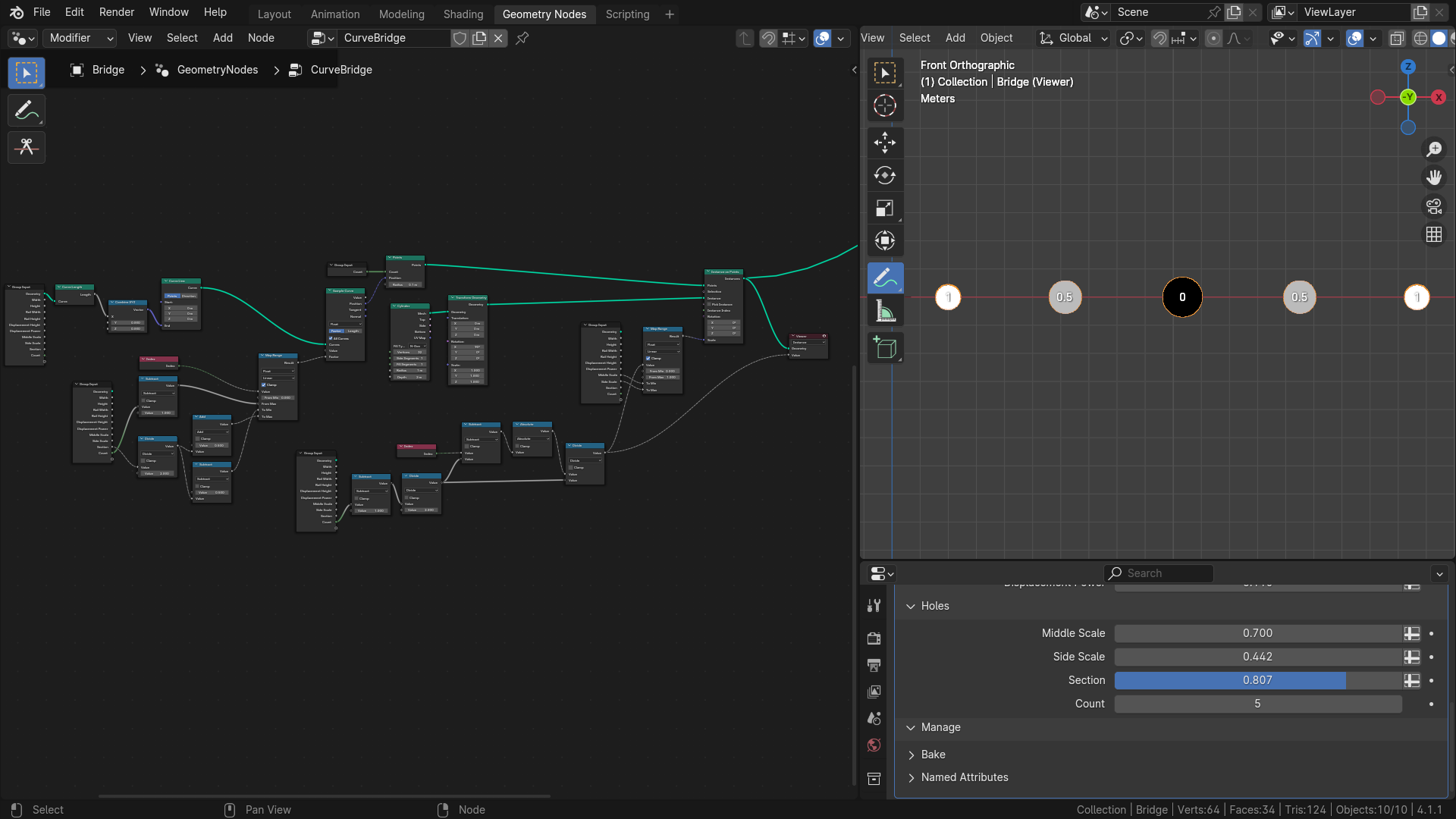Viewport: 1456px width, 819px height.
Task: Click the Bridge breadcrumb
Action: [98, 70]
